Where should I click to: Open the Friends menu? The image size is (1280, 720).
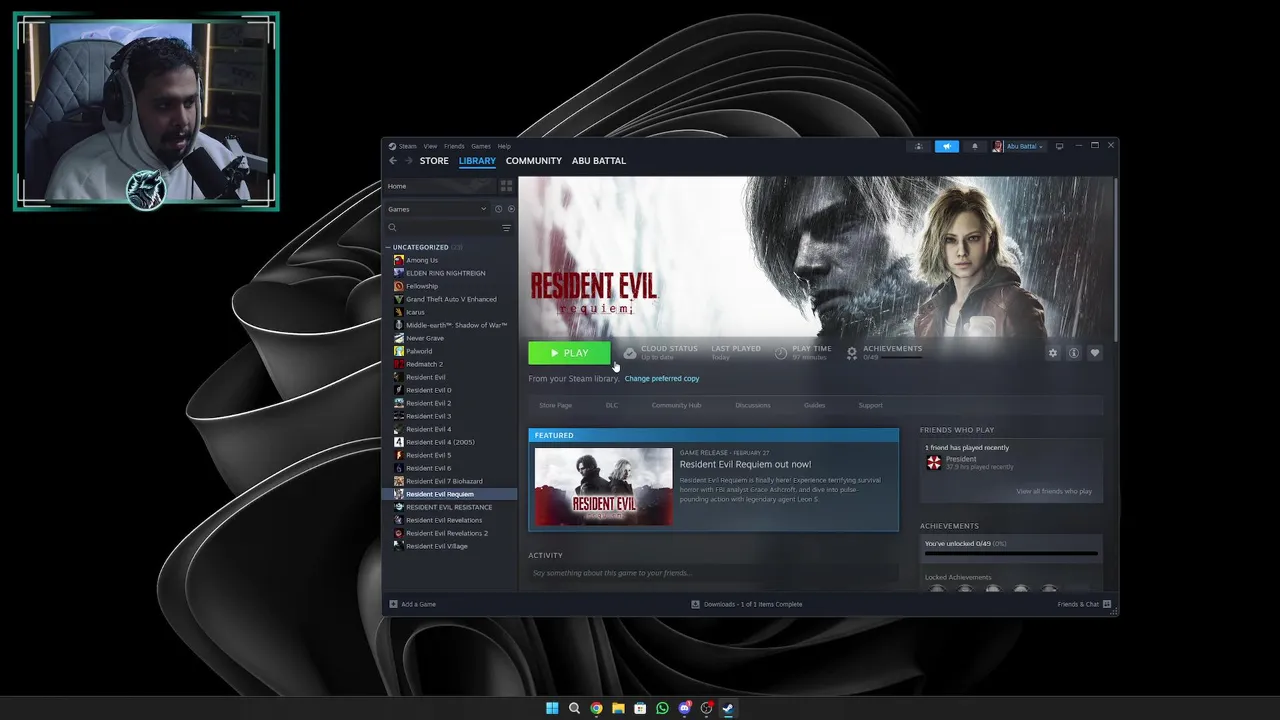coord(454,146)
